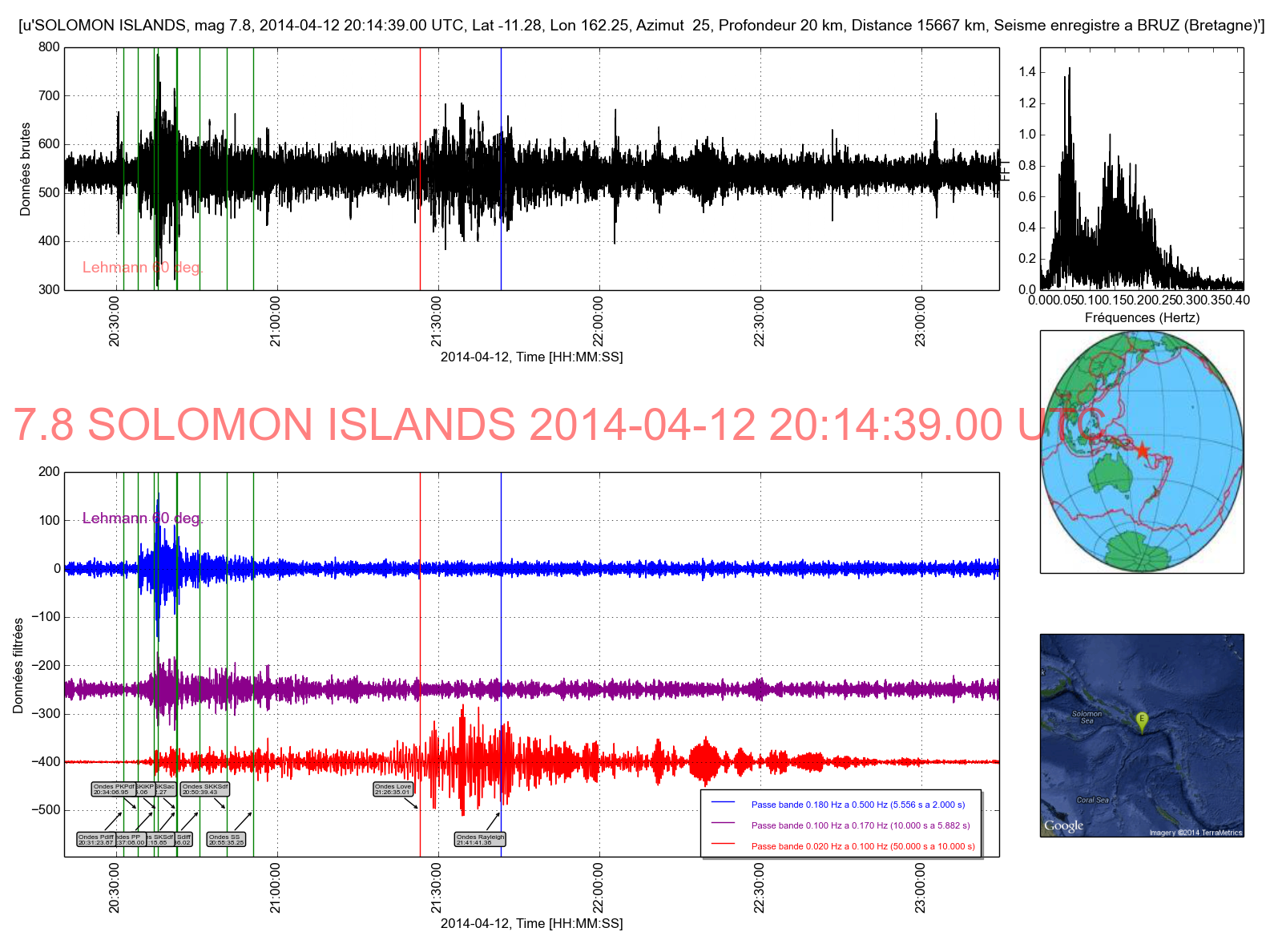The height and width of the screenshot is (952, 1282).
Task: Click the Google logo on the satellite map
Action: [1063, 825]
